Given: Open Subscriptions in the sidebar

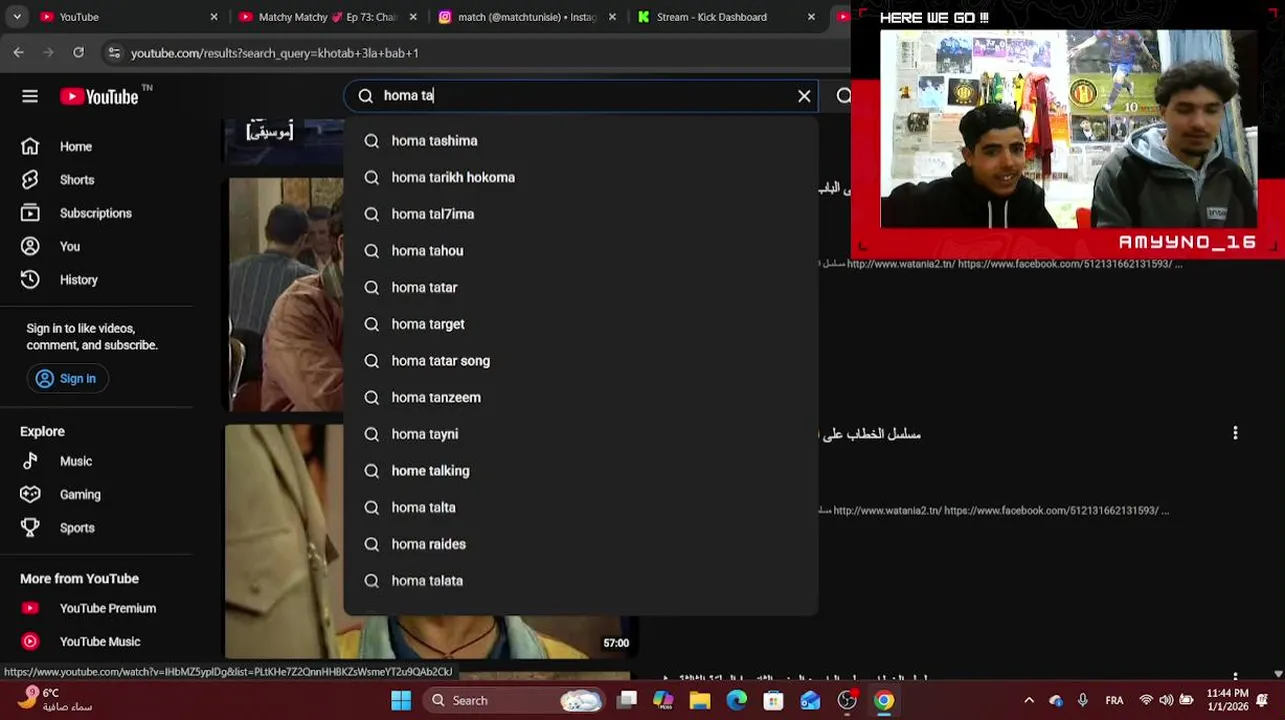Looking at the screenshot, I should click(96, 213).
